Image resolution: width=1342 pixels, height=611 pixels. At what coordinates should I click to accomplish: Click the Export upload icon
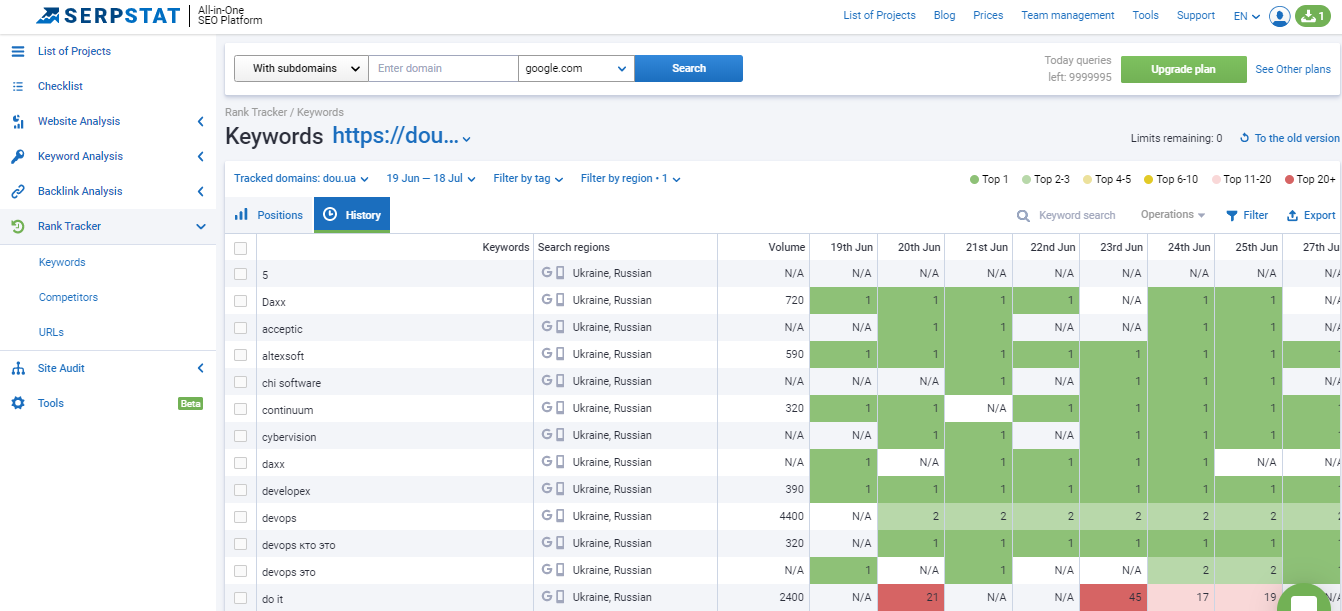pyautogui.click(x=1292, y=215)
